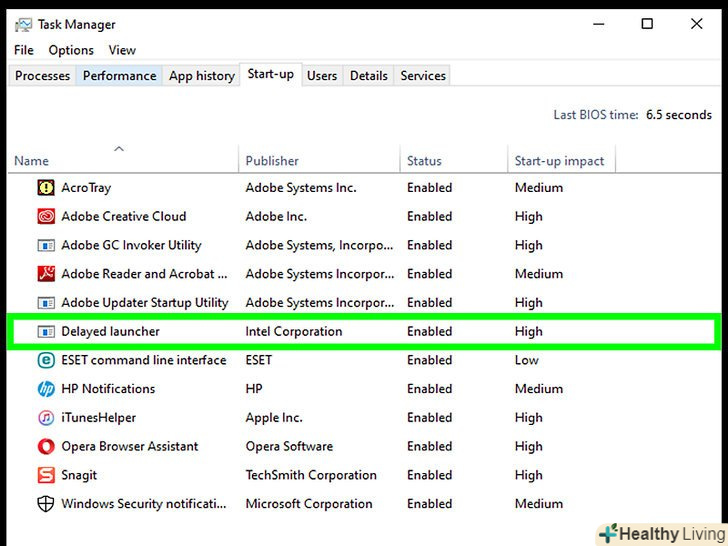This screenshot has height=546, width=728.
Task: Select the Adobe Updater Startup Utility name
Action: 145,303
